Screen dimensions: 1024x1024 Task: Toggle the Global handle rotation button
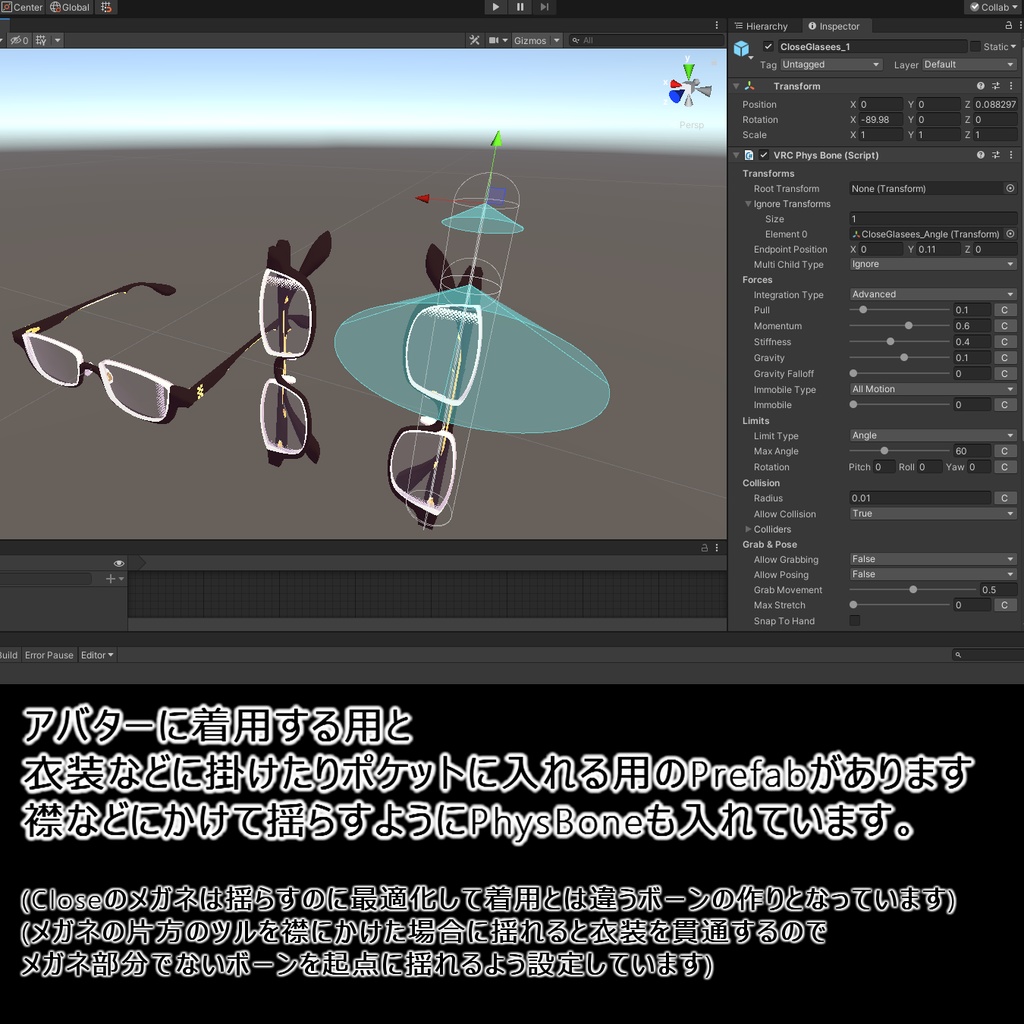70,7
